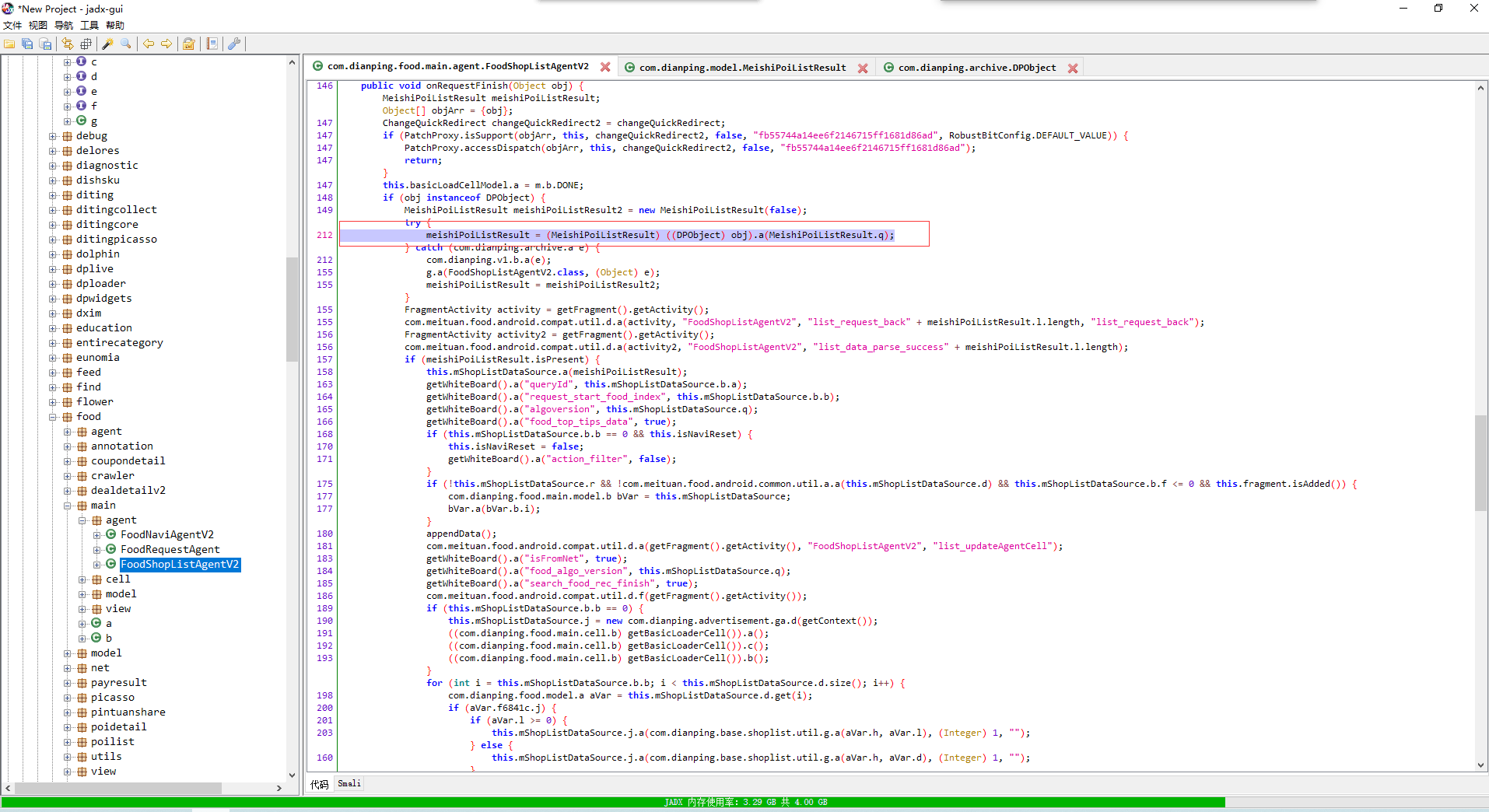The width and height of the screenshot is (1489, 812).
Task: Switch to the Smali view tab
Action: [x=349, y=784]
